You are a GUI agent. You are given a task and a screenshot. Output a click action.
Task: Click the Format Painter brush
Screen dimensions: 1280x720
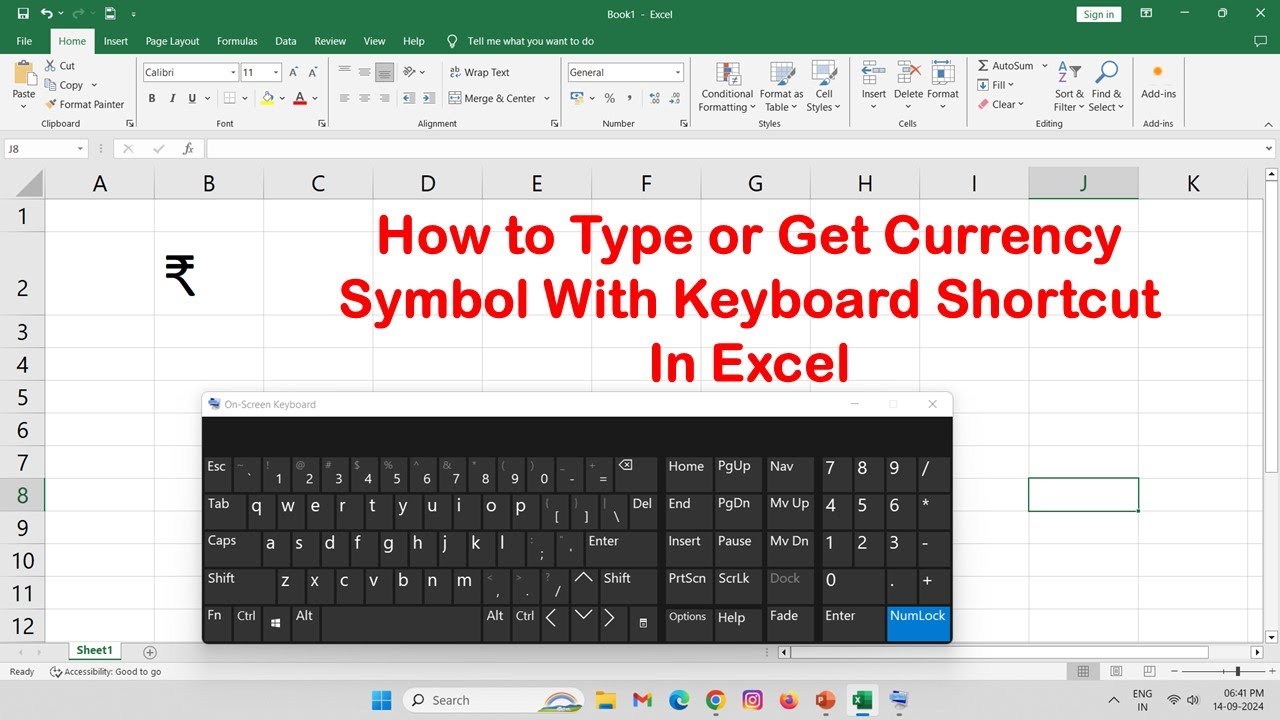[50, 104]
